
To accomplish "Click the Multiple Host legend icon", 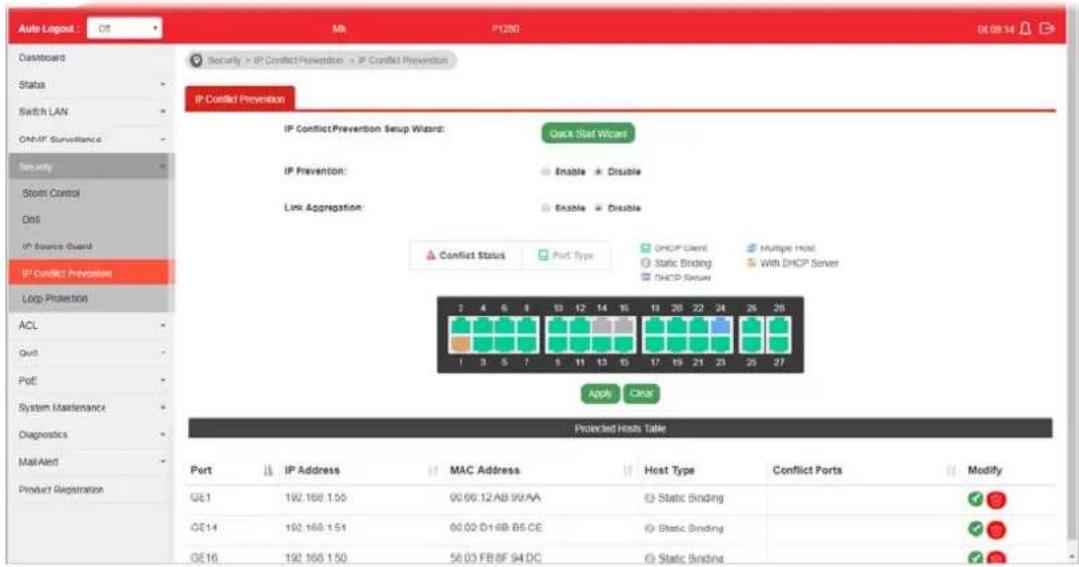I will (751, 248).
